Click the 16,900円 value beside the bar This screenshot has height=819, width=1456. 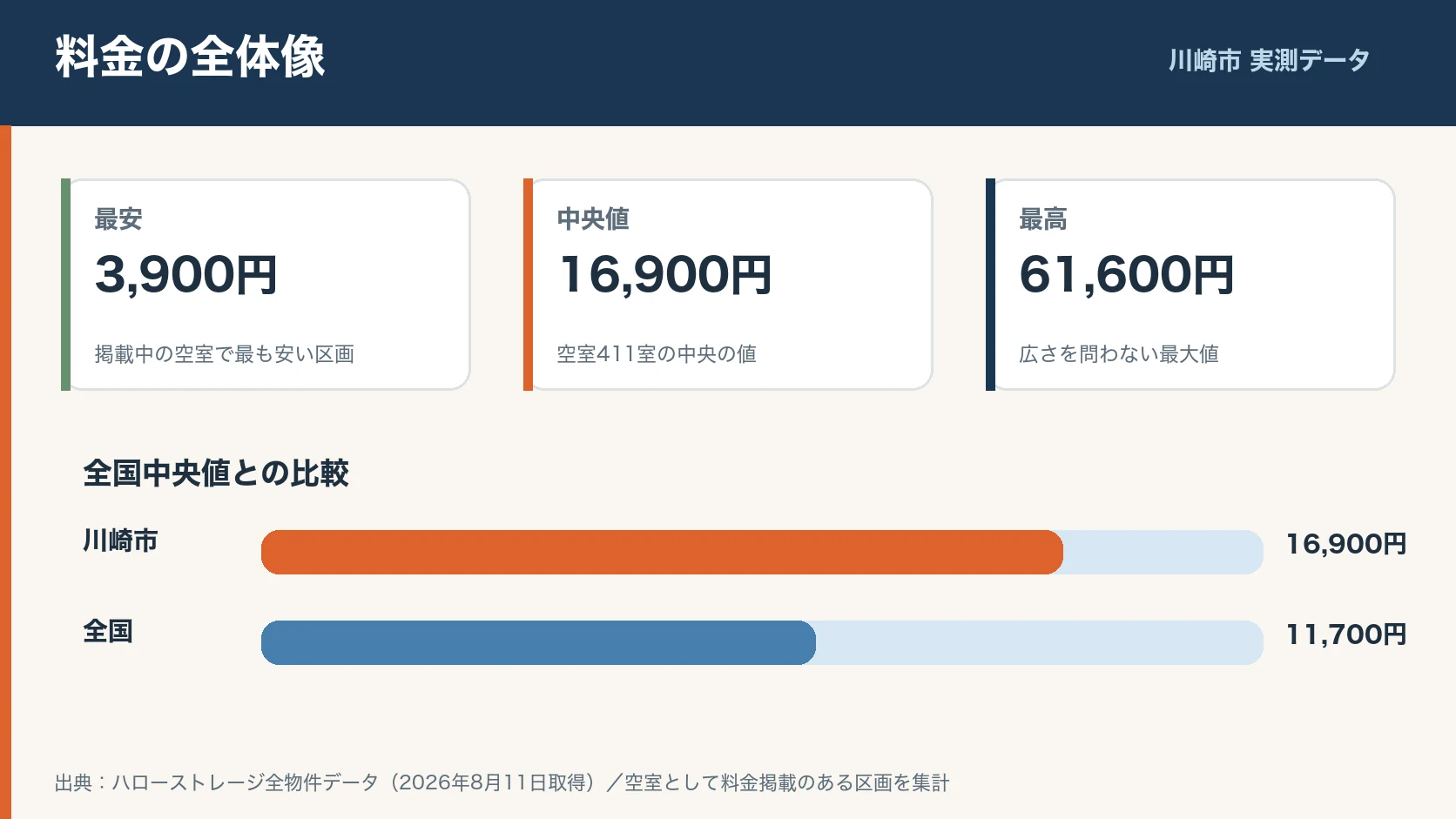(x=1346, y=544)
